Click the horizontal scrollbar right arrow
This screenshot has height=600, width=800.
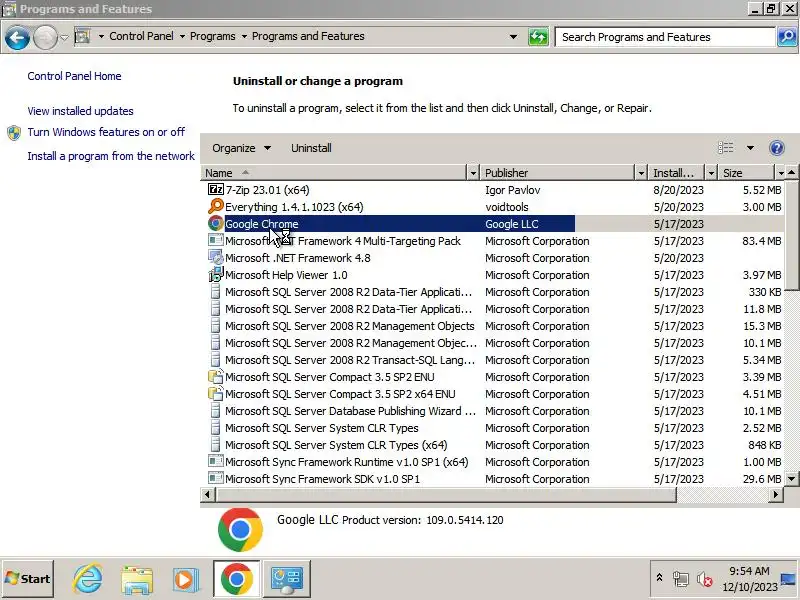(776, 494)
